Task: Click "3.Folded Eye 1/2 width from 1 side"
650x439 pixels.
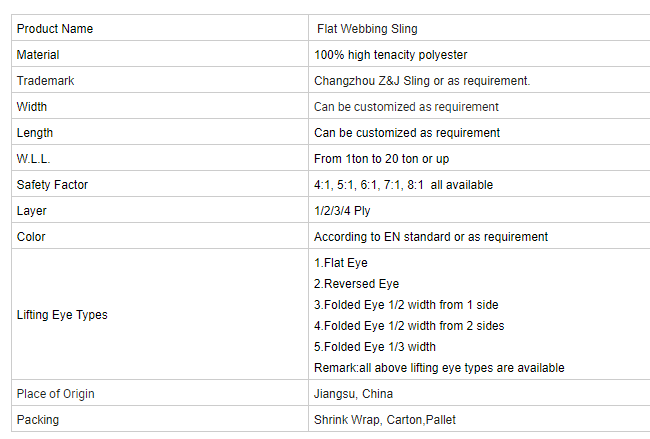Action: click(x=406, y=305)
